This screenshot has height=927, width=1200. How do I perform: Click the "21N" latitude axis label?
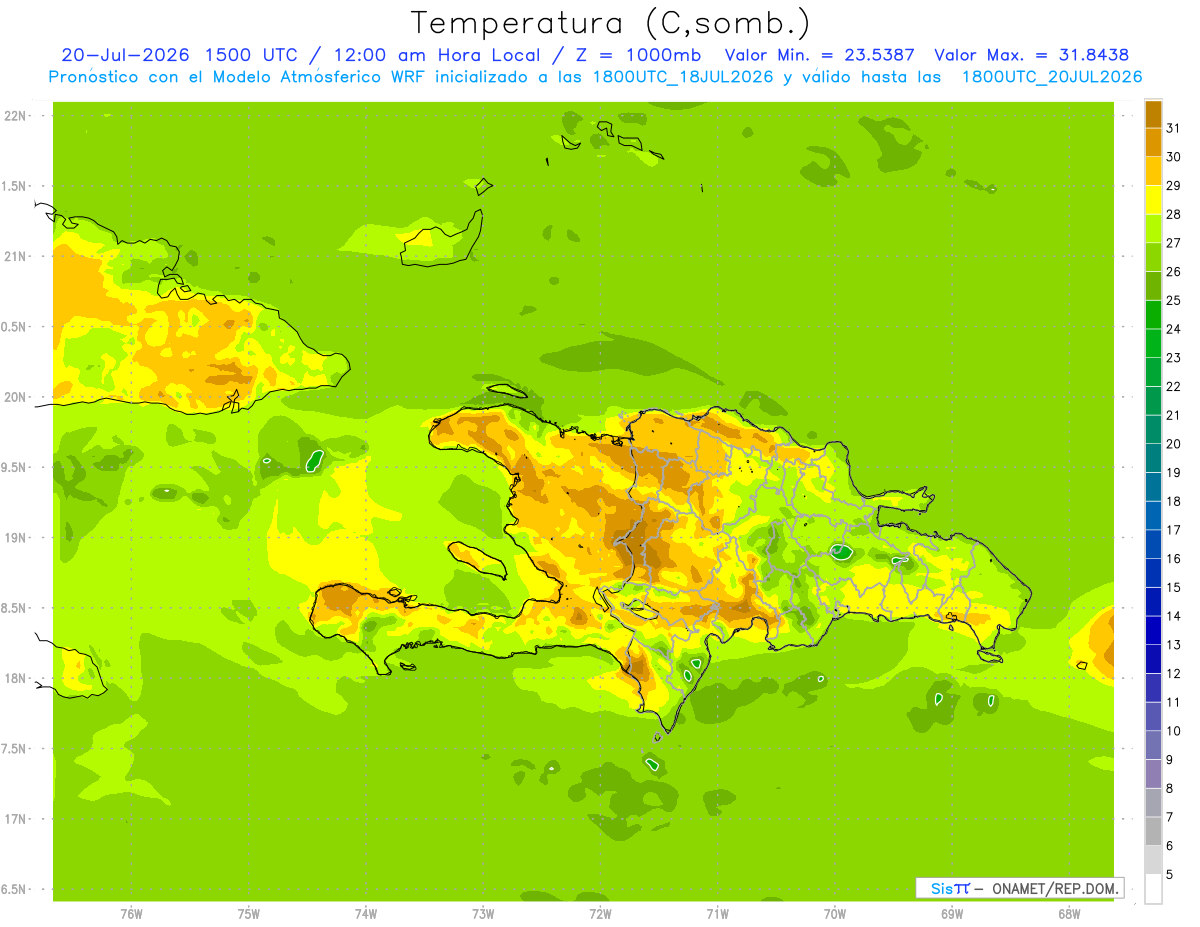pyautogui.click(x=15, y=256)
